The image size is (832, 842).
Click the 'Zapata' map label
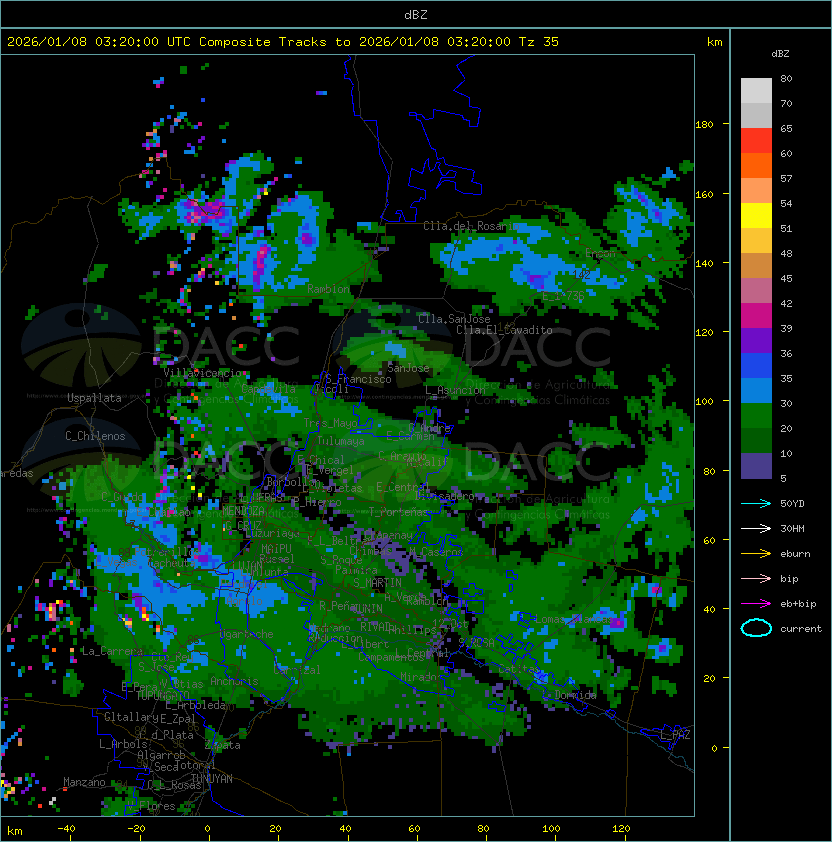tap(223, 745)
